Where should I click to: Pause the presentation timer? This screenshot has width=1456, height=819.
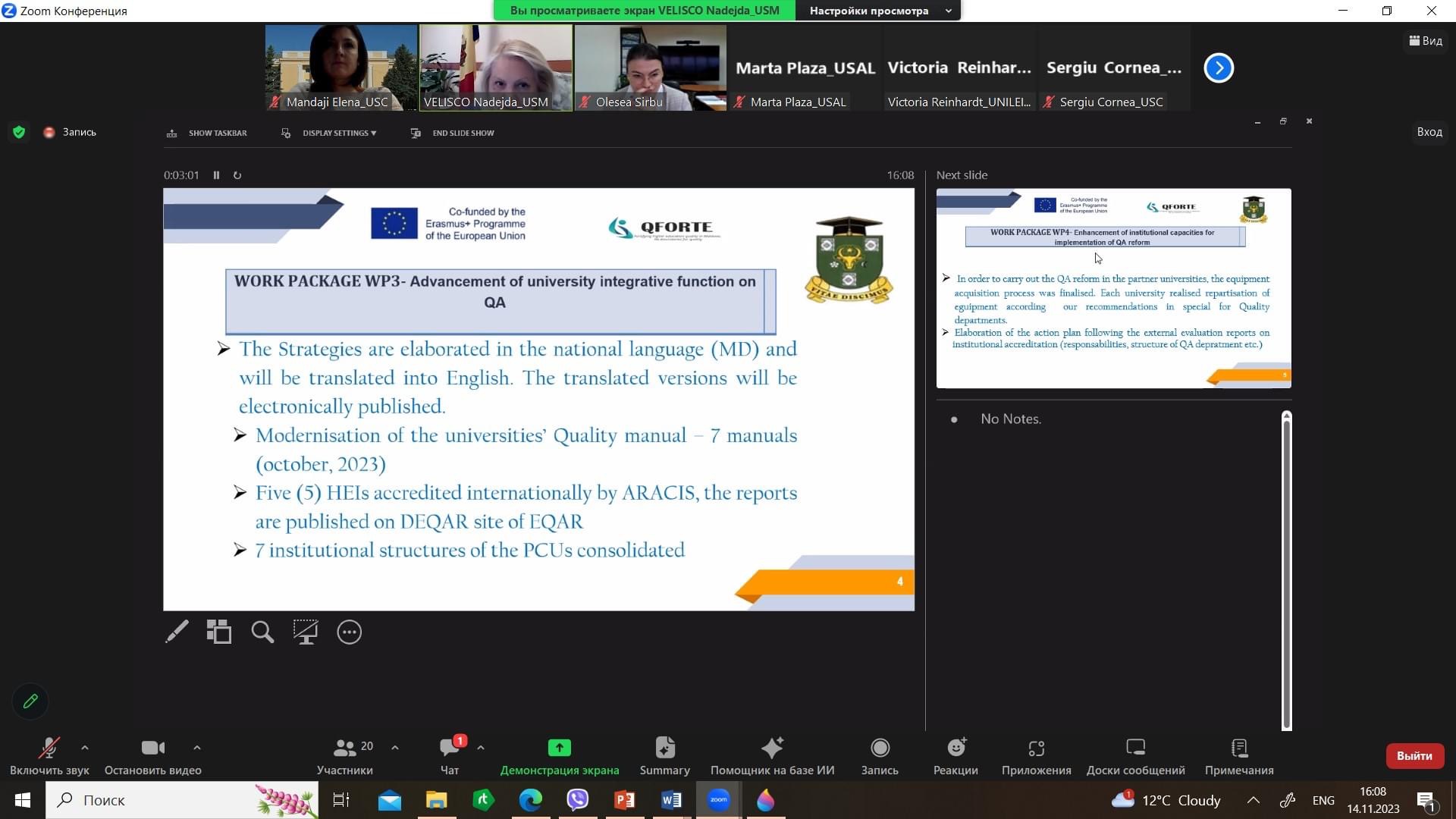[x=216, y=175]
